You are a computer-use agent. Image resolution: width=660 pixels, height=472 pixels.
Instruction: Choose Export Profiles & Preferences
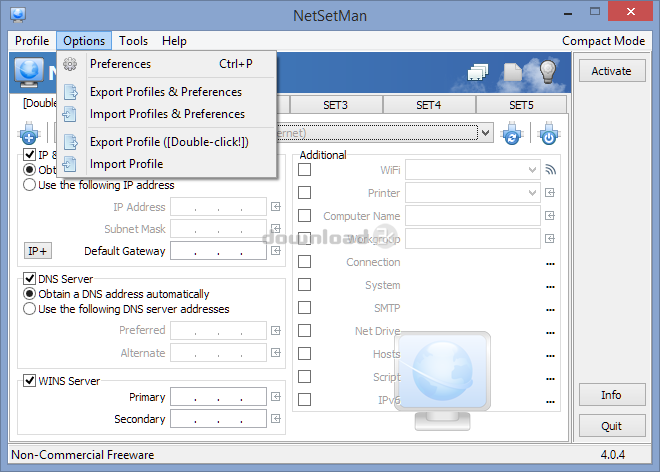tap(166, 92)
